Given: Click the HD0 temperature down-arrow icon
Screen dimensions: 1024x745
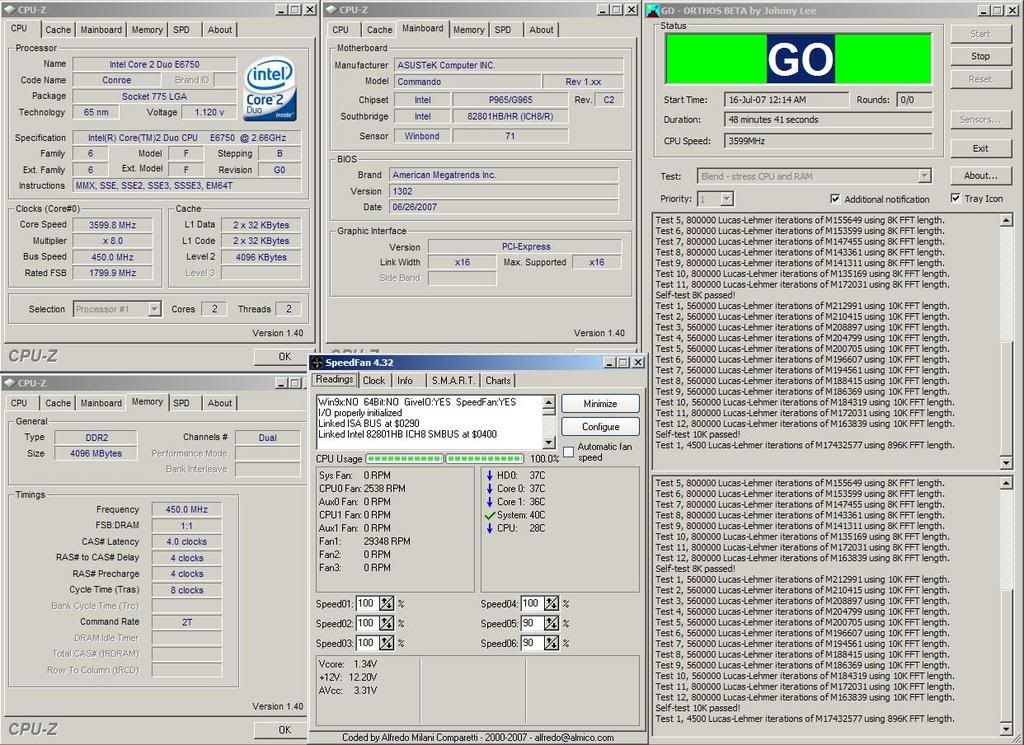Looking at the screenshot, I should click(x=489, y=475).
